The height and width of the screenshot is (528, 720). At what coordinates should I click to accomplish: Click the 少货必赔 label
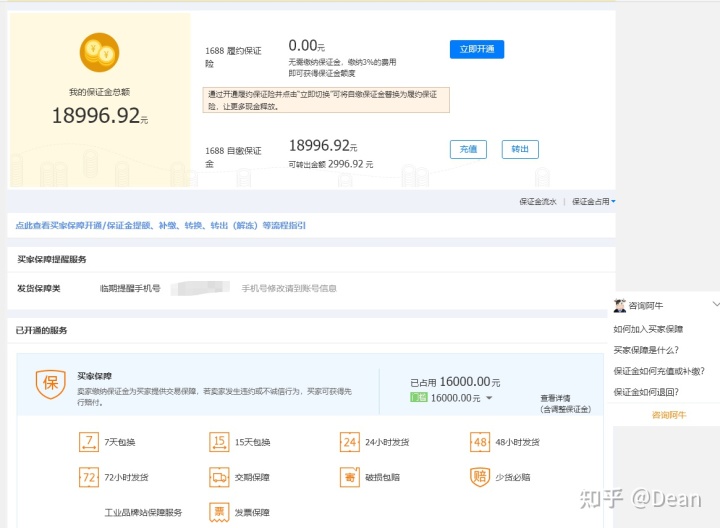pos(512,477)
